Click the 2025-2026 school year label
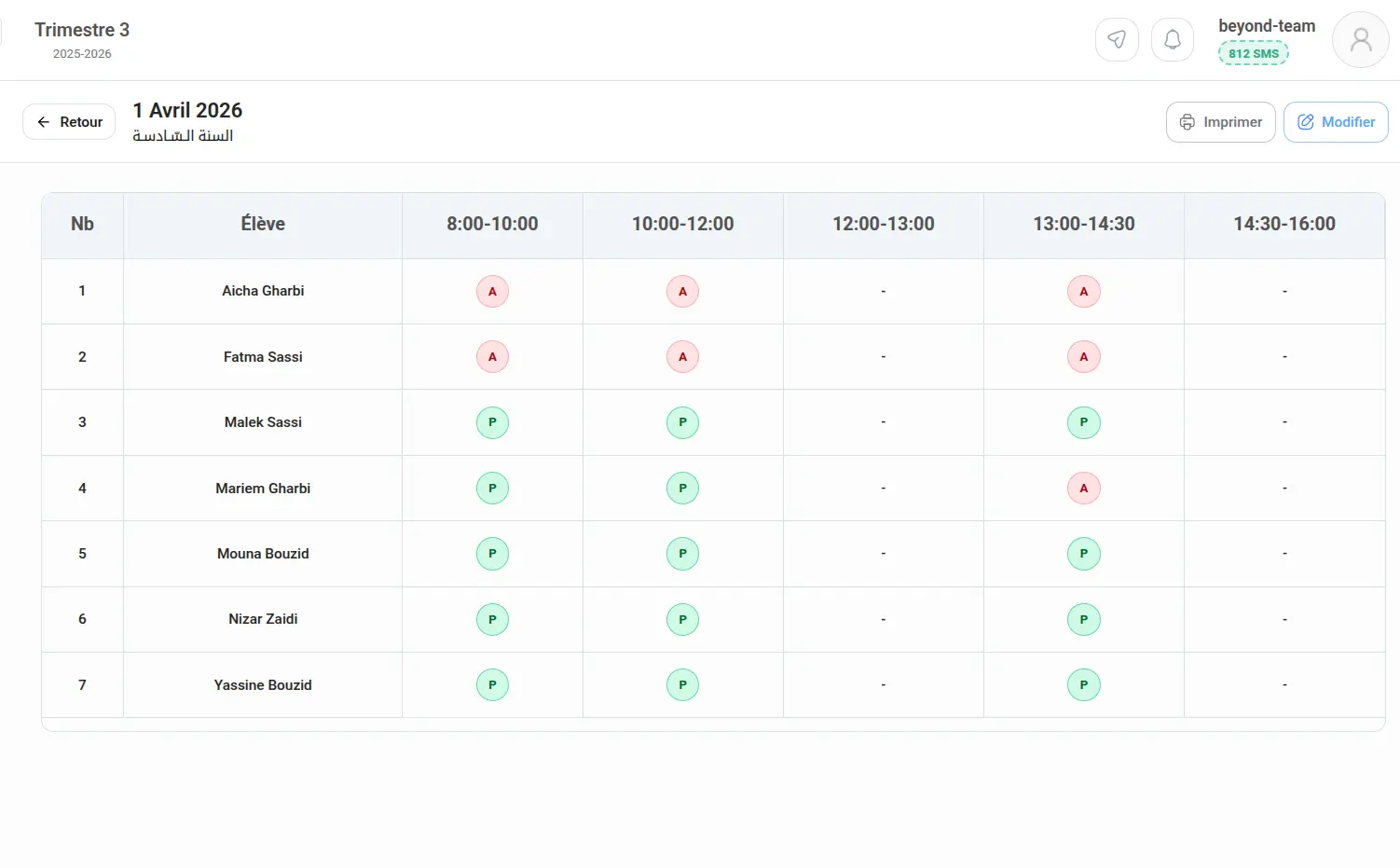This screenshot has width=1400, height=868. pos(82,54)
